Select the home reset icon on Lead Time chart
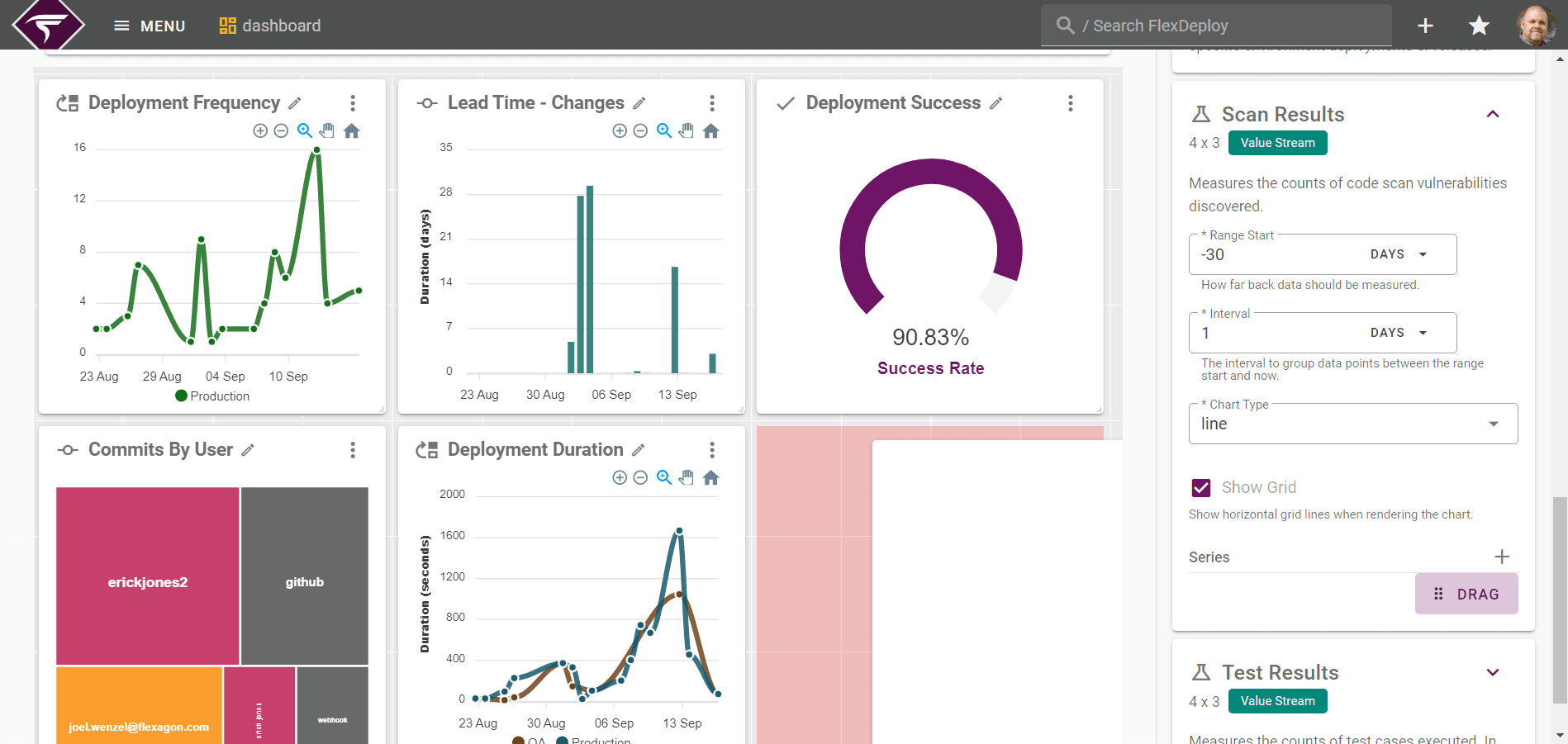 click(710, 130)
